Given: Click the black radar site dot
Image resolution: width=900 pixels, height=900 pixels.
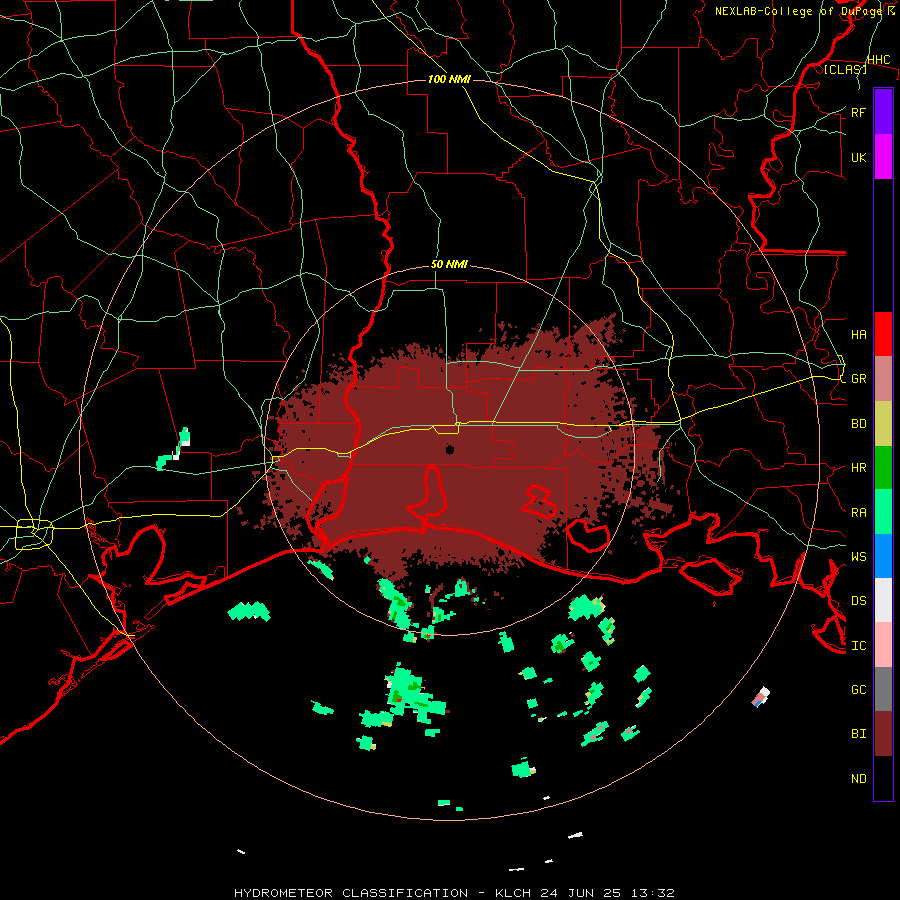Looking at the screenshot, I should pyautogui.click(x=450, y=449).
